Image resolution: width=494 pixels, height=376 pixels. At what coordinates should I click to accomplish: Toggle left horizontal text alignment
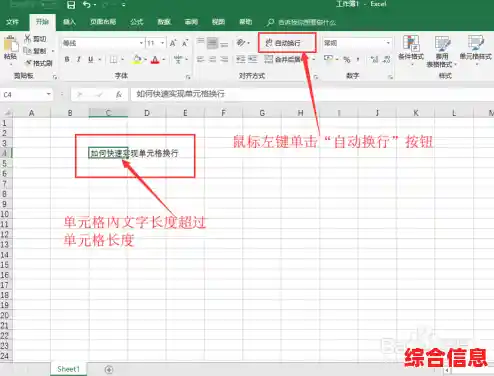[200, 59]
